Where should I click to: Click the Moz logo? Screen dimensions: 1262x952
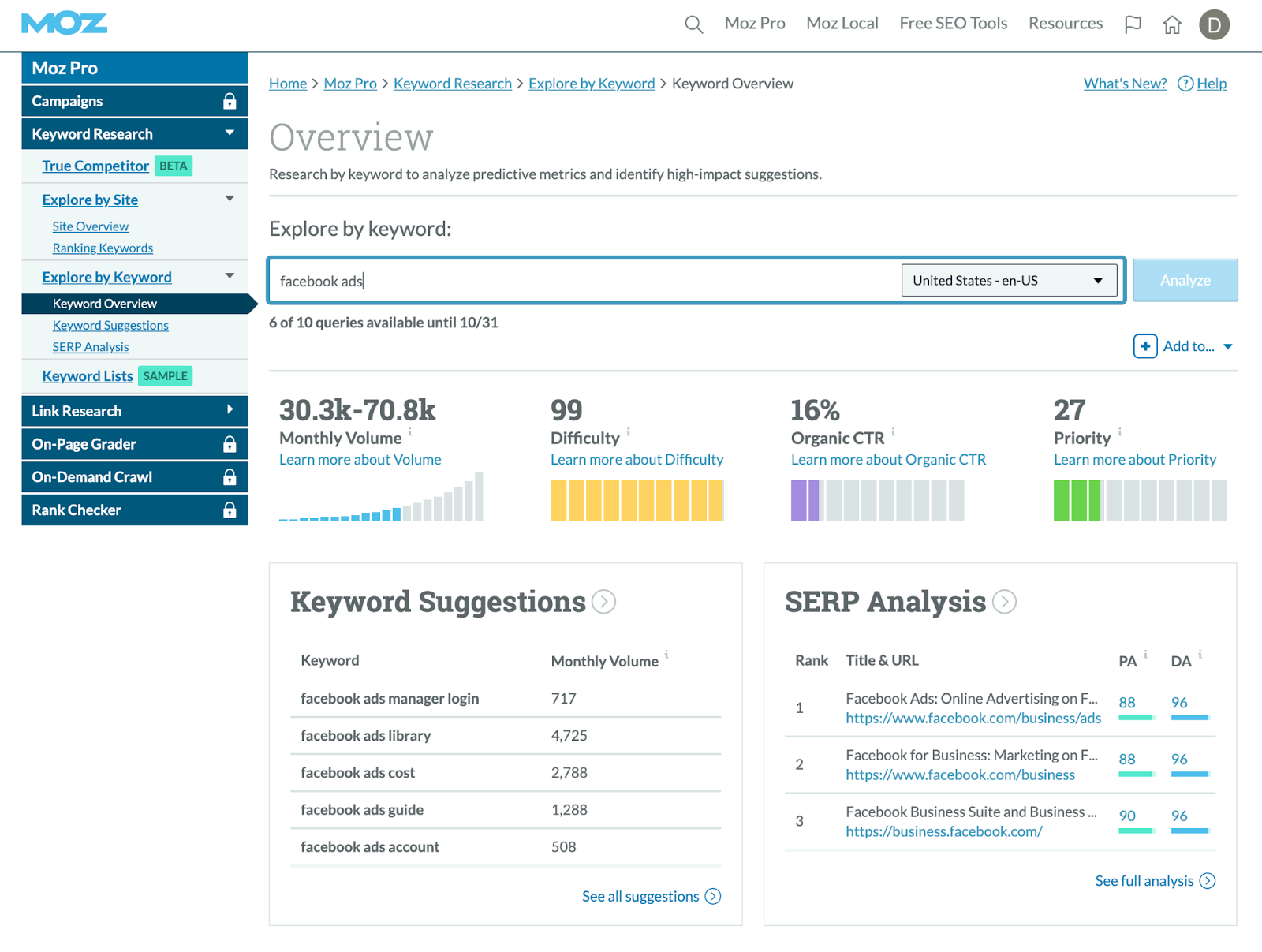[65, 24]
